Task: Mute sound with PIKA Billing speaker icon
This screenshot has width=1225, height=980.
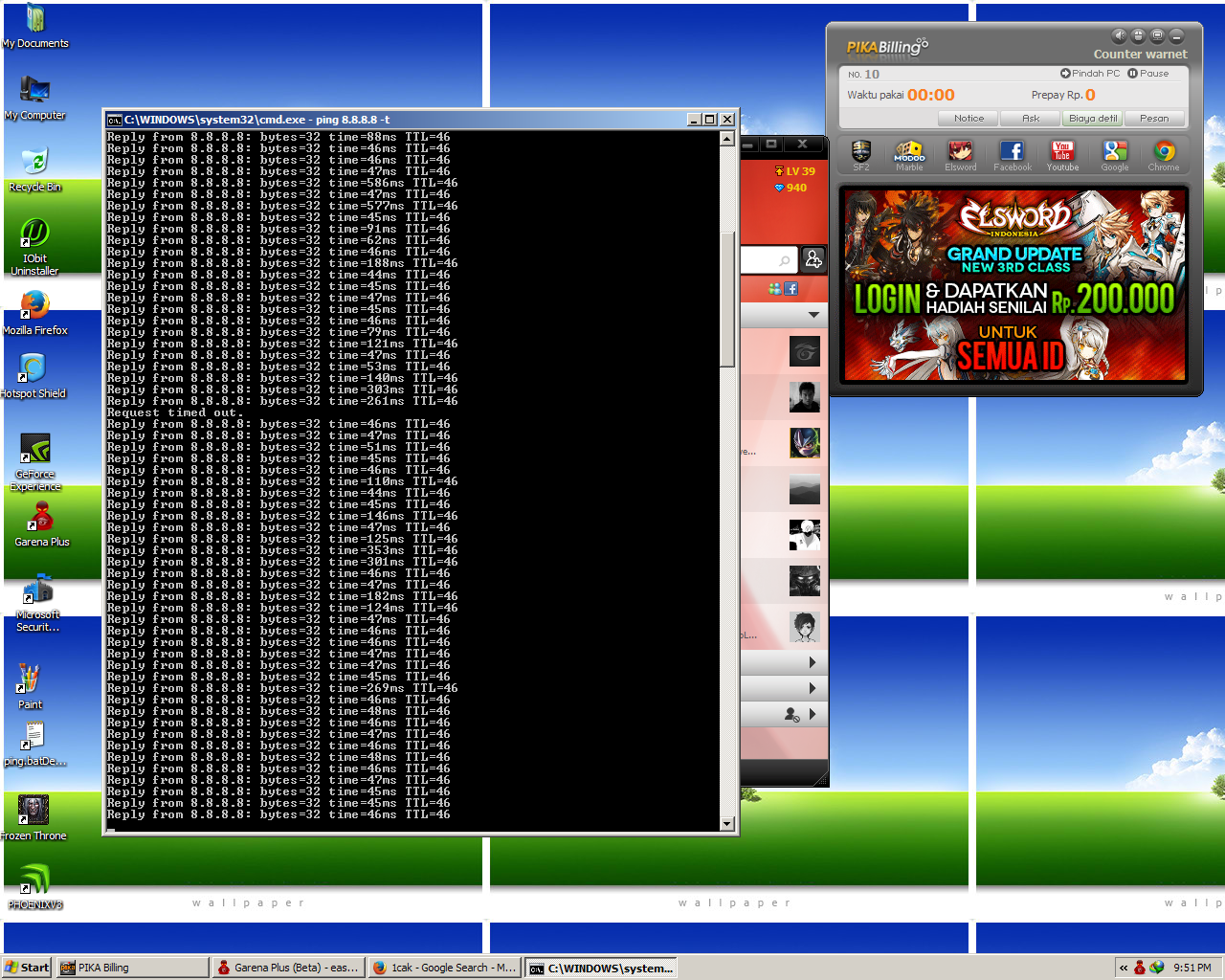Action: 1119,35
